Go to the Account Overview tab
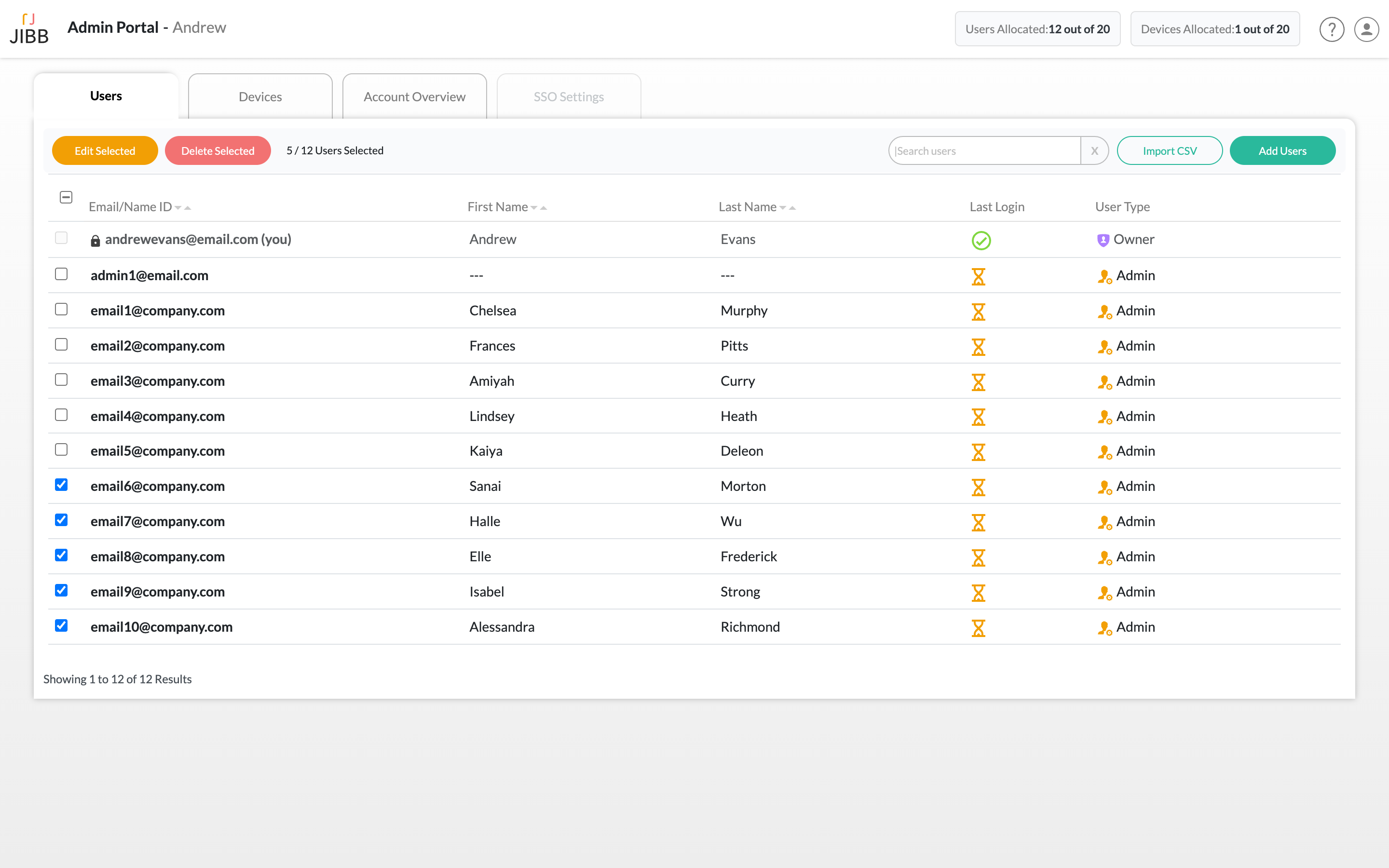Image resolution: width=1389 pixels, height=868 pixels. [x=414, y=96]
